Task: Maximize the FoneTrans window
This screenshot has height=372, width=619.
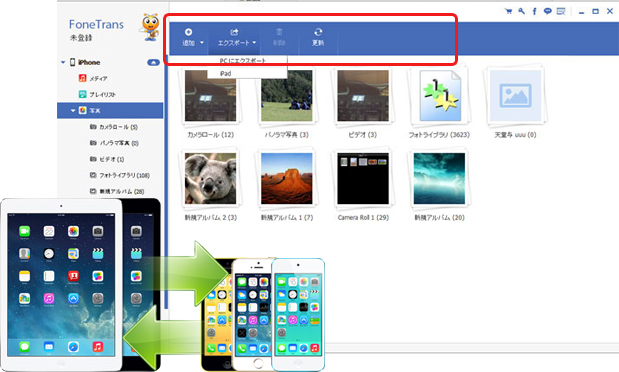Action: (x=595, y=11)
